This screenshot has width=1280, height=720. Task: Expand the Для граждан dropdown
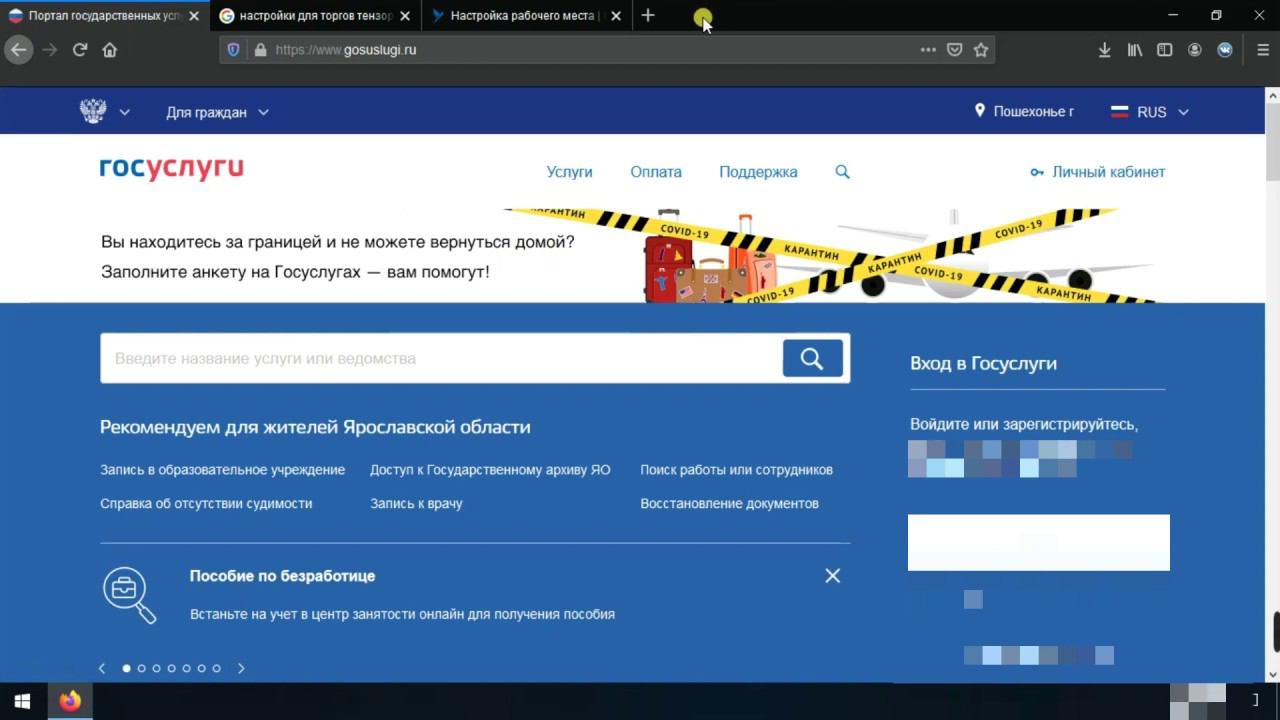click(217, 112)
